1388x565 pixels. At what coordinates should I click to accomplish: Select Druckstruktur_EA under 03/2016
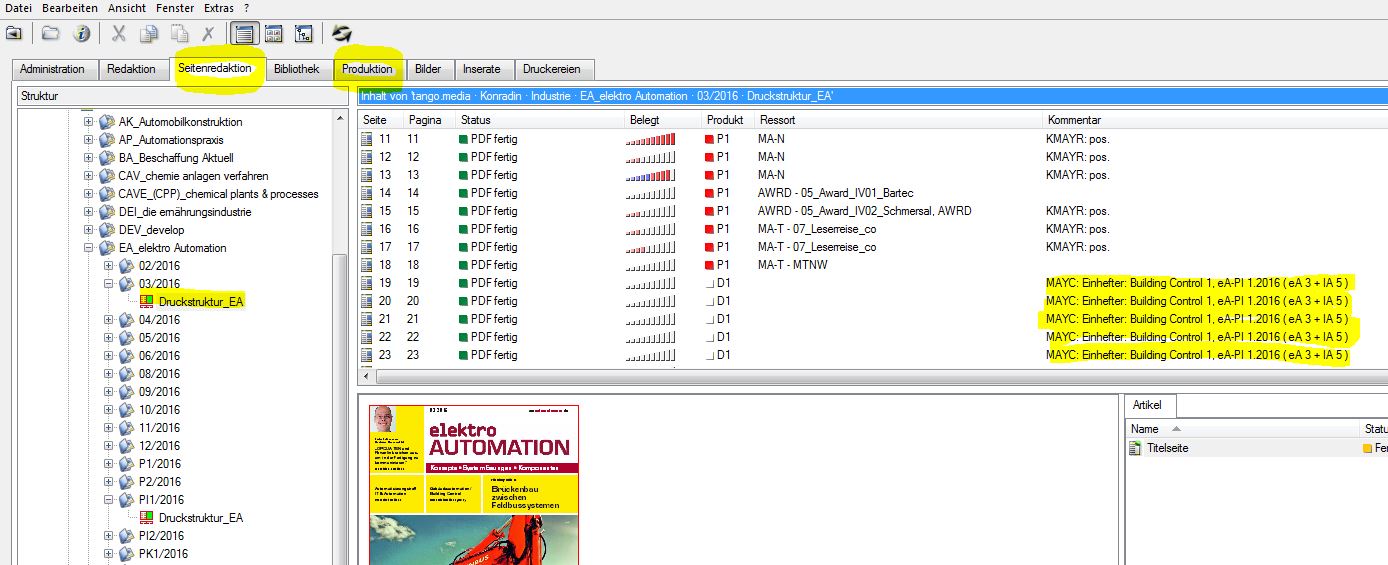click(x=200, y=302)
